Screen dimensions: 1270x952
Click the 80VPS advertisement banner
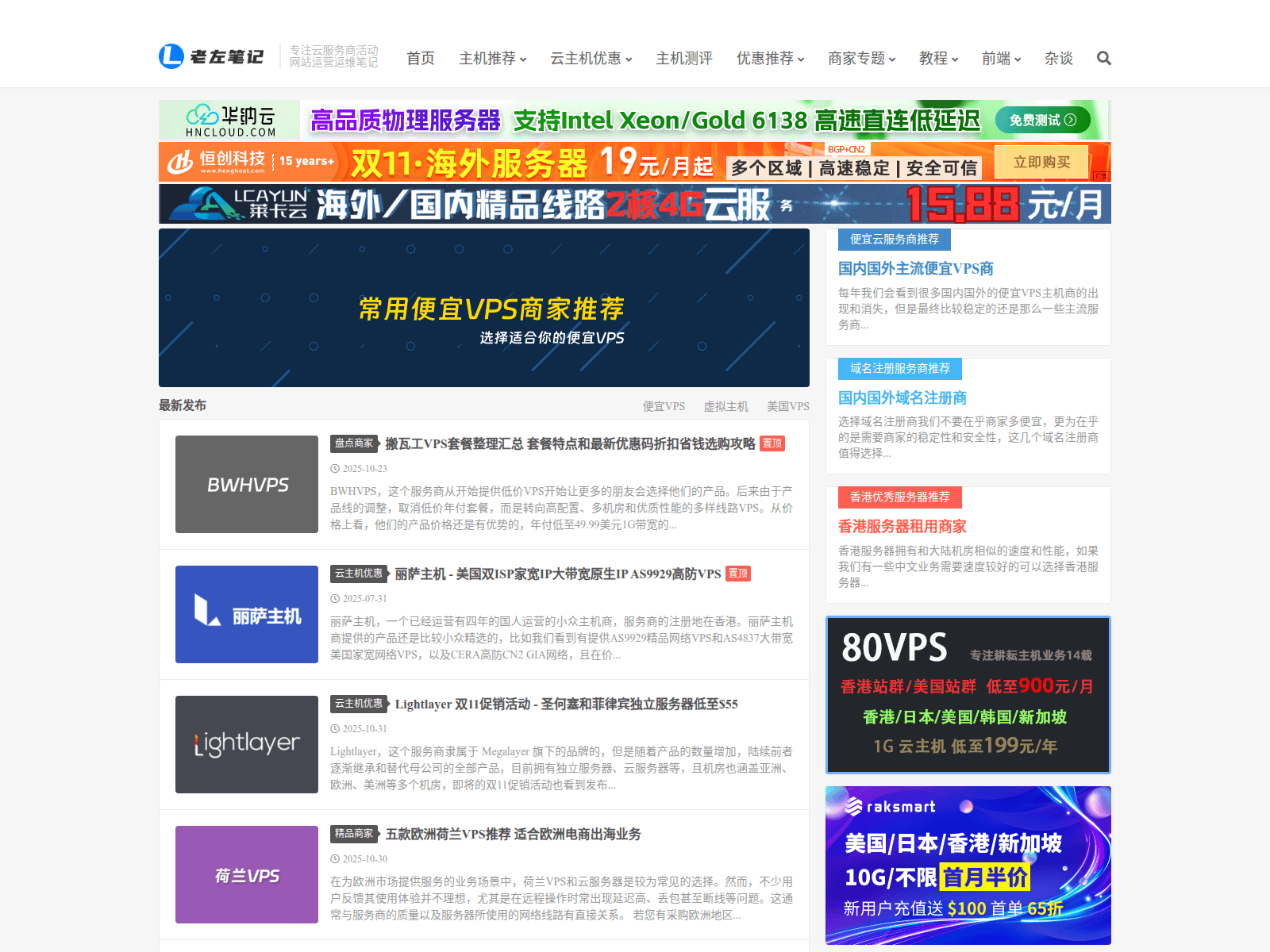(x=968, y=694)
